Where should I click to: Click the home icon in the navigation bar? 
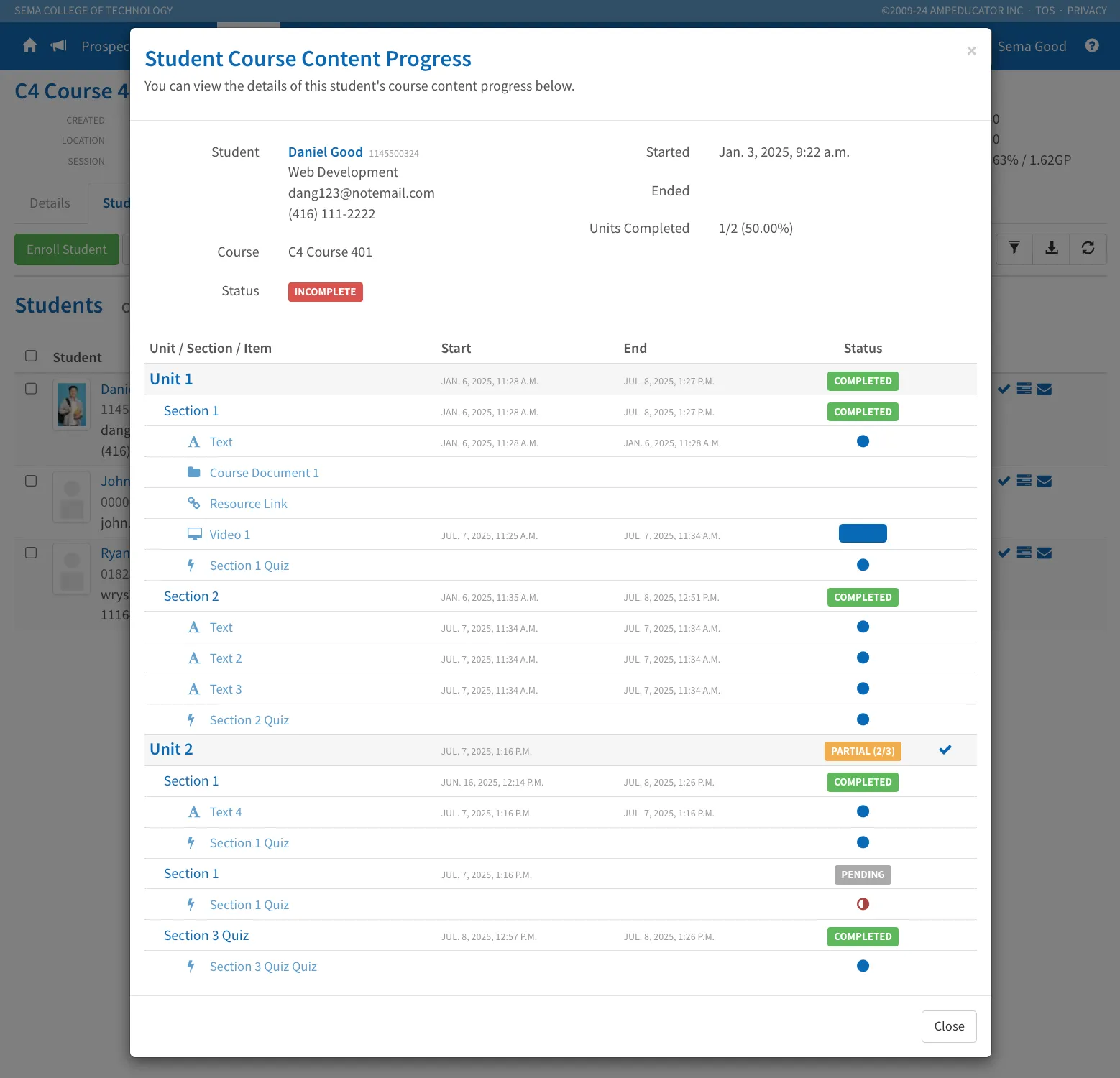(x=29, y=46)
